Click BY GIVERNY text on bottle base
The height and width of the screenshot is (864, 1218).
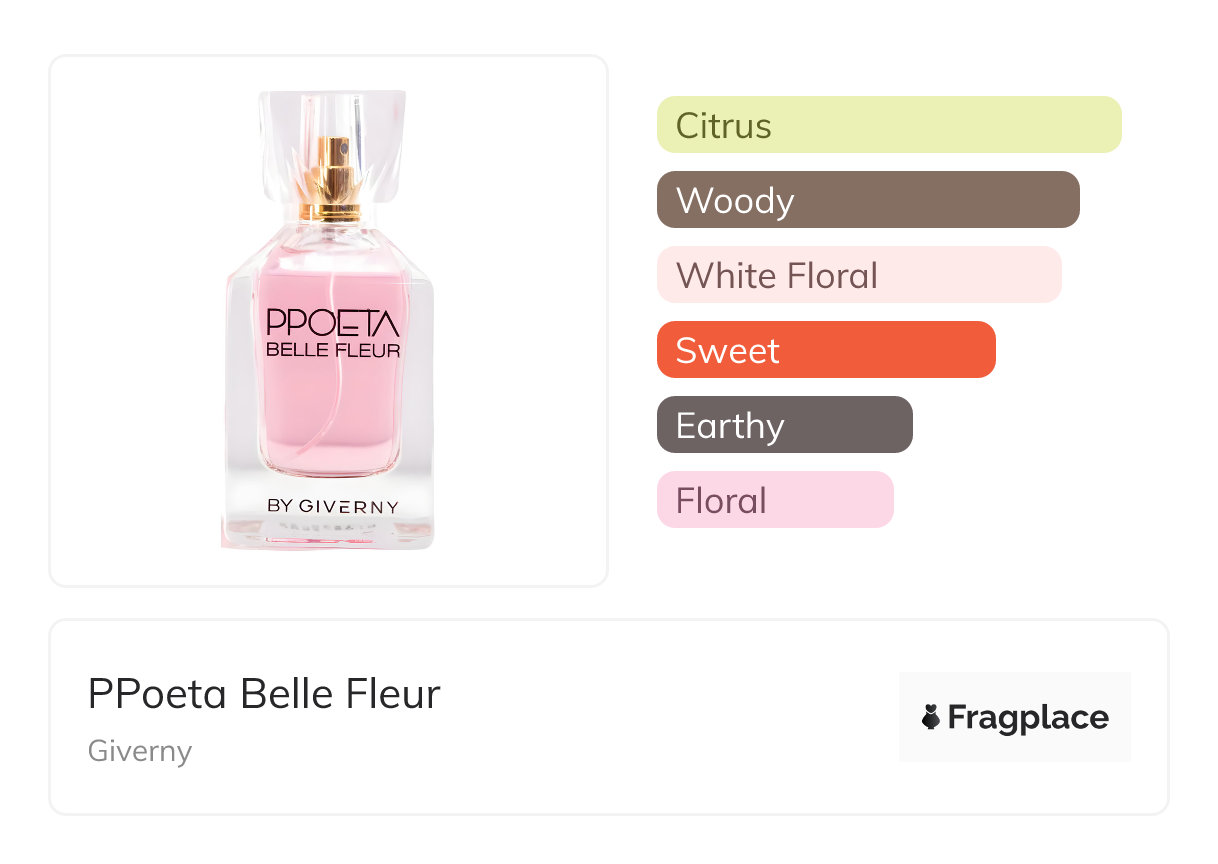[x=333, y=506]
